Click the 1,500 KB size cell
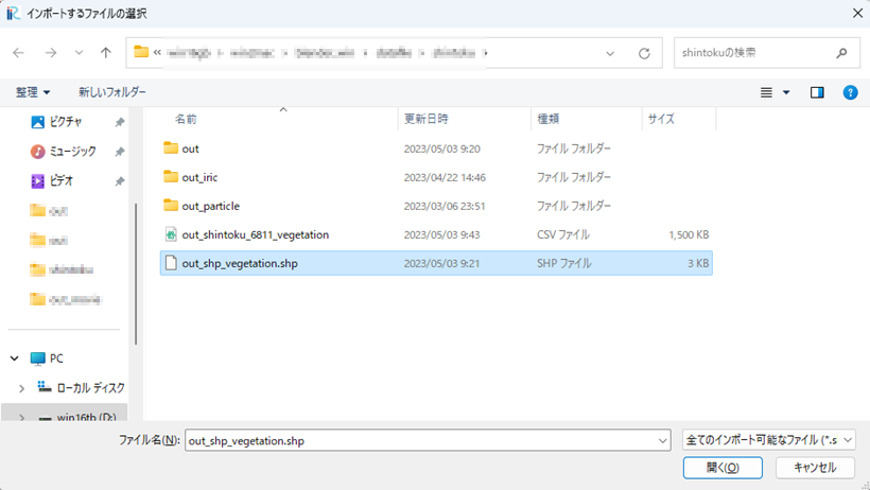870x490 pixels. point(689,235)
